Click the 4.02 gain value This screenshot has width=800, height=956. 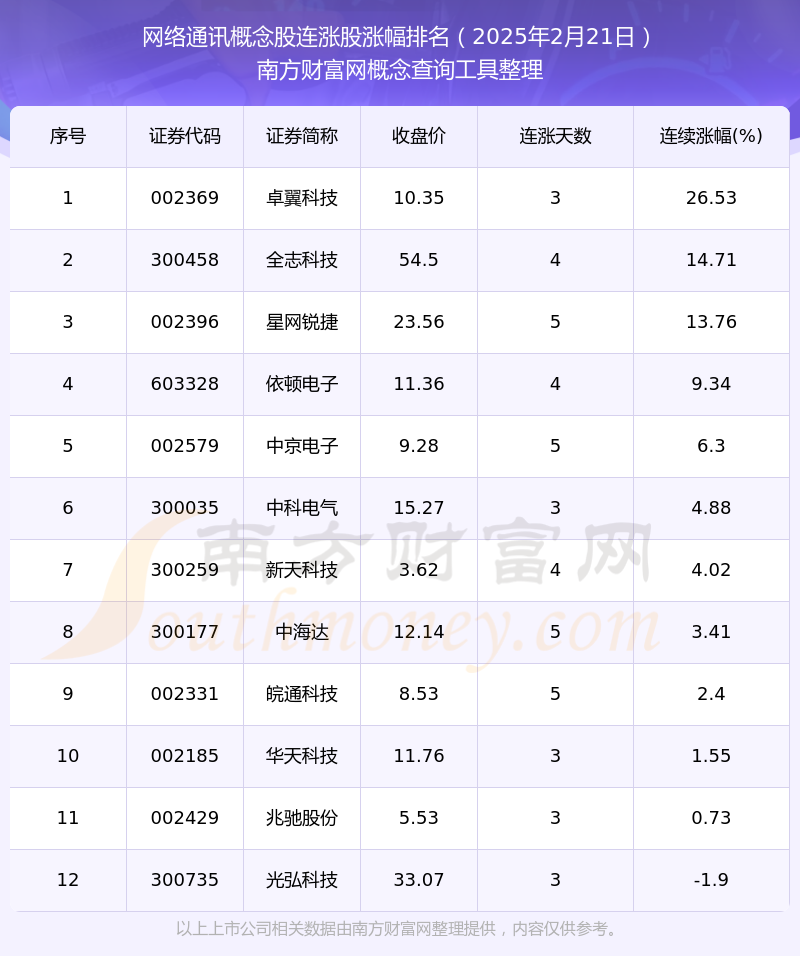711,570
